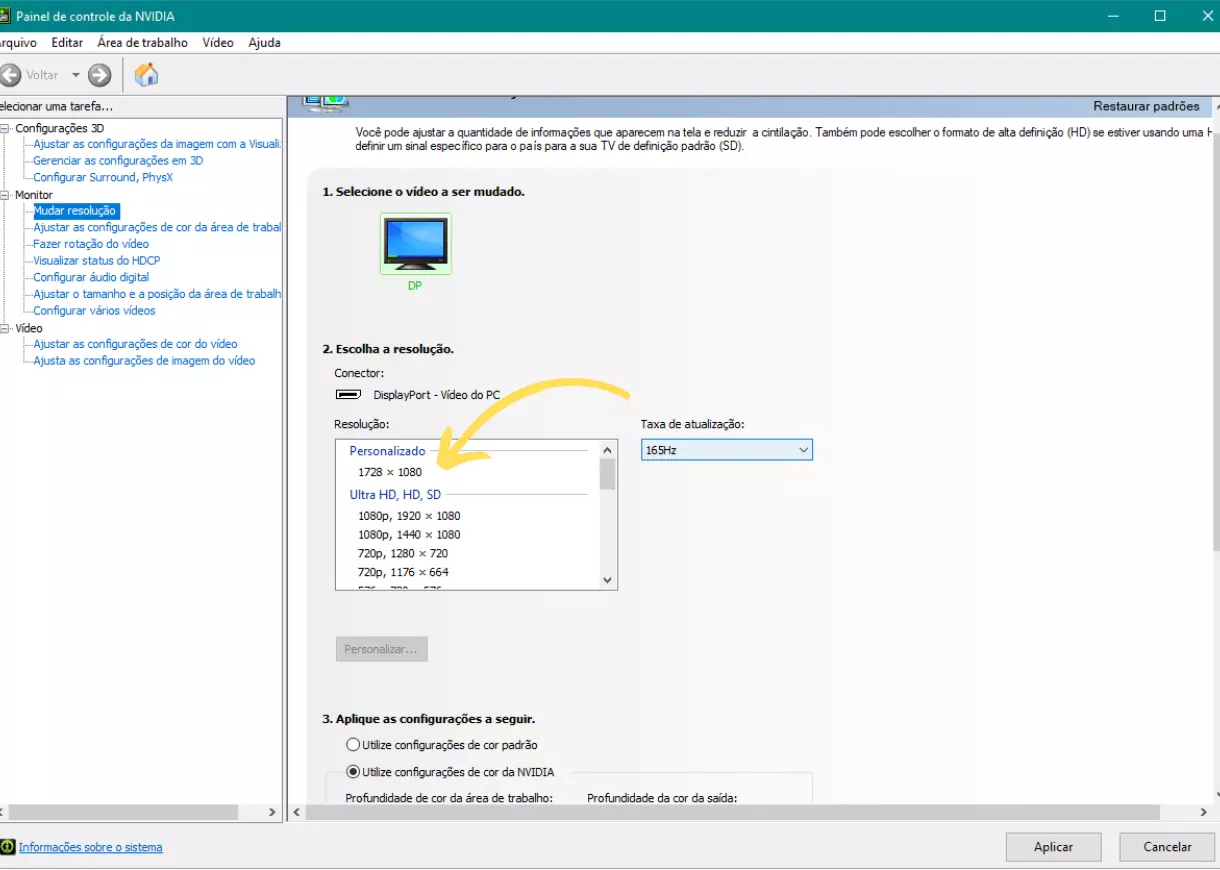
Task: Open the Vídeo menu
Action: pyautogui.click(x=218, y=43)
